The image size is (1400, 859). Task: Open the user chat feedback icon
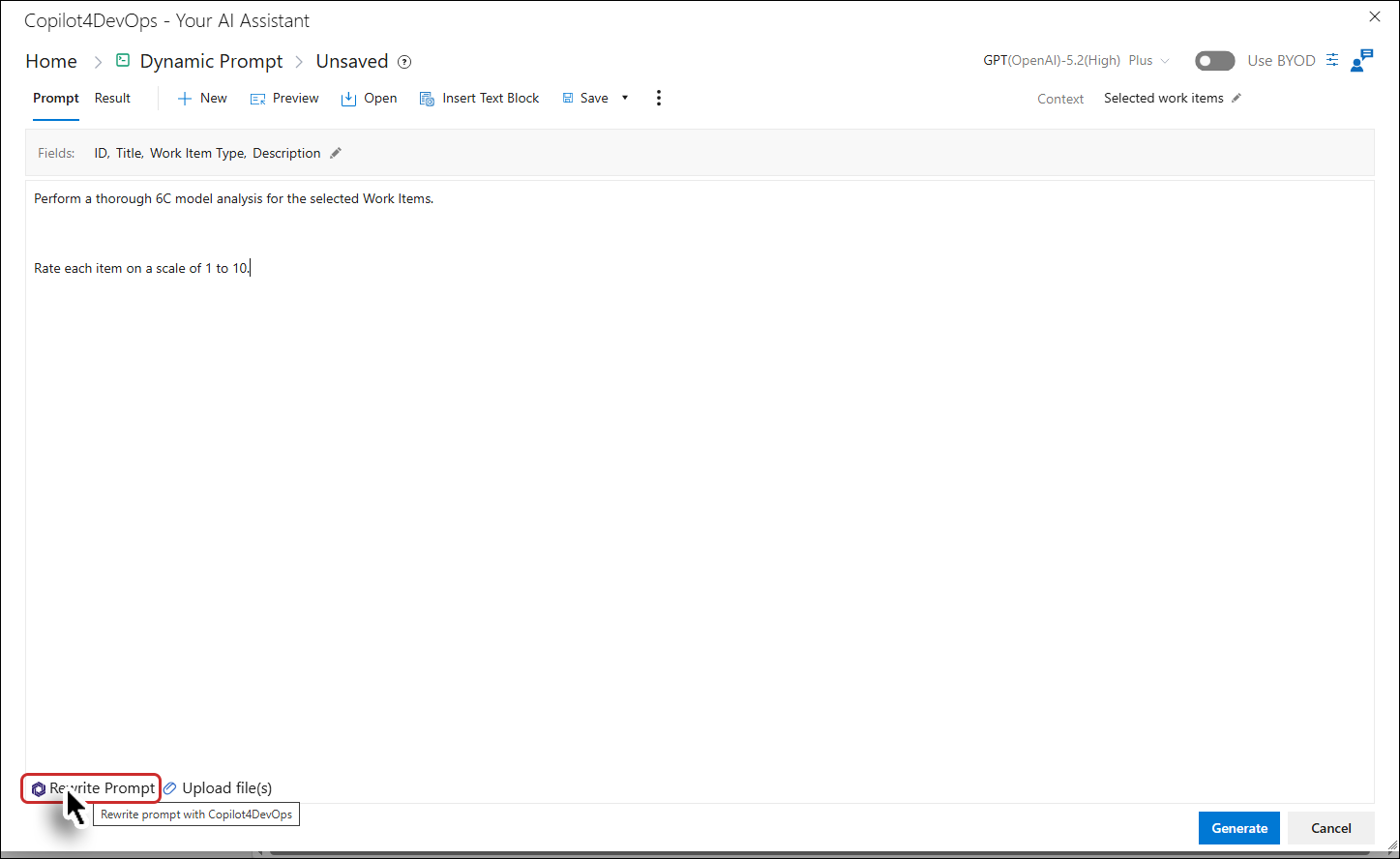(1362, 60)
